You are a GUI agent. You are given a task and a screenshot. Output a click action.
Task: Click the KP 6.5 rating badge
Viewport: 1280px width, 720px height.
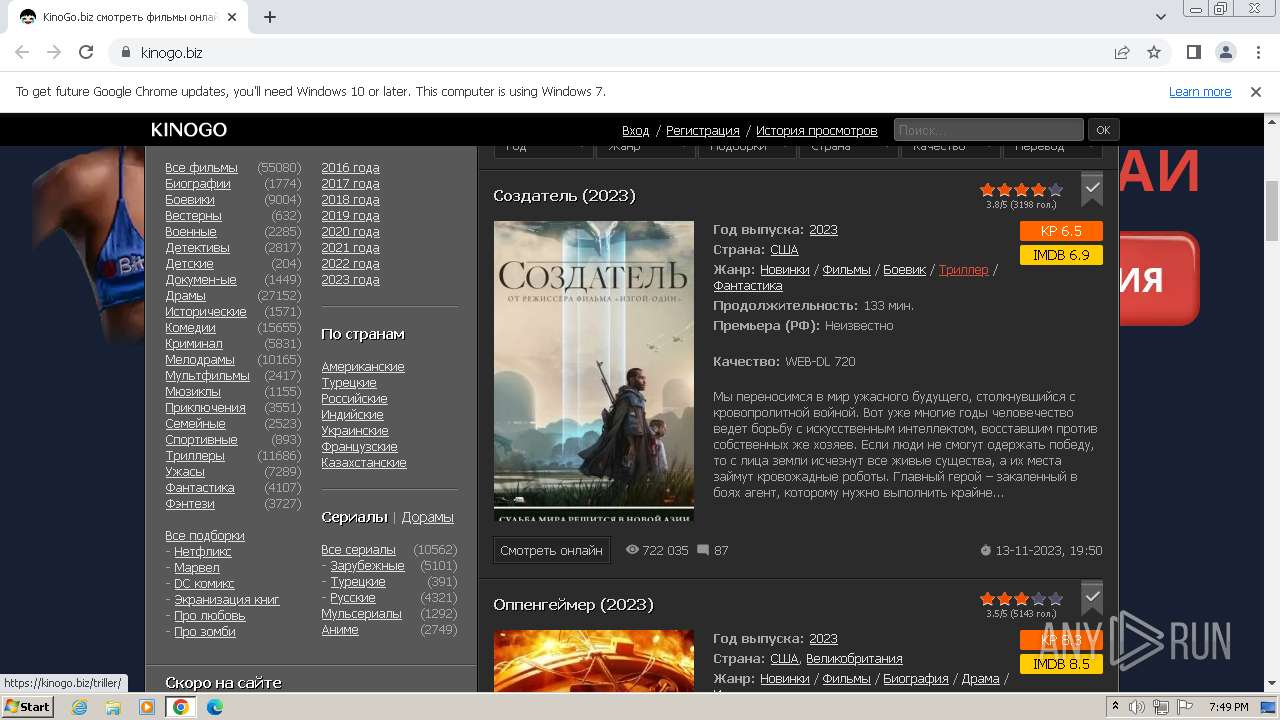1061,231
